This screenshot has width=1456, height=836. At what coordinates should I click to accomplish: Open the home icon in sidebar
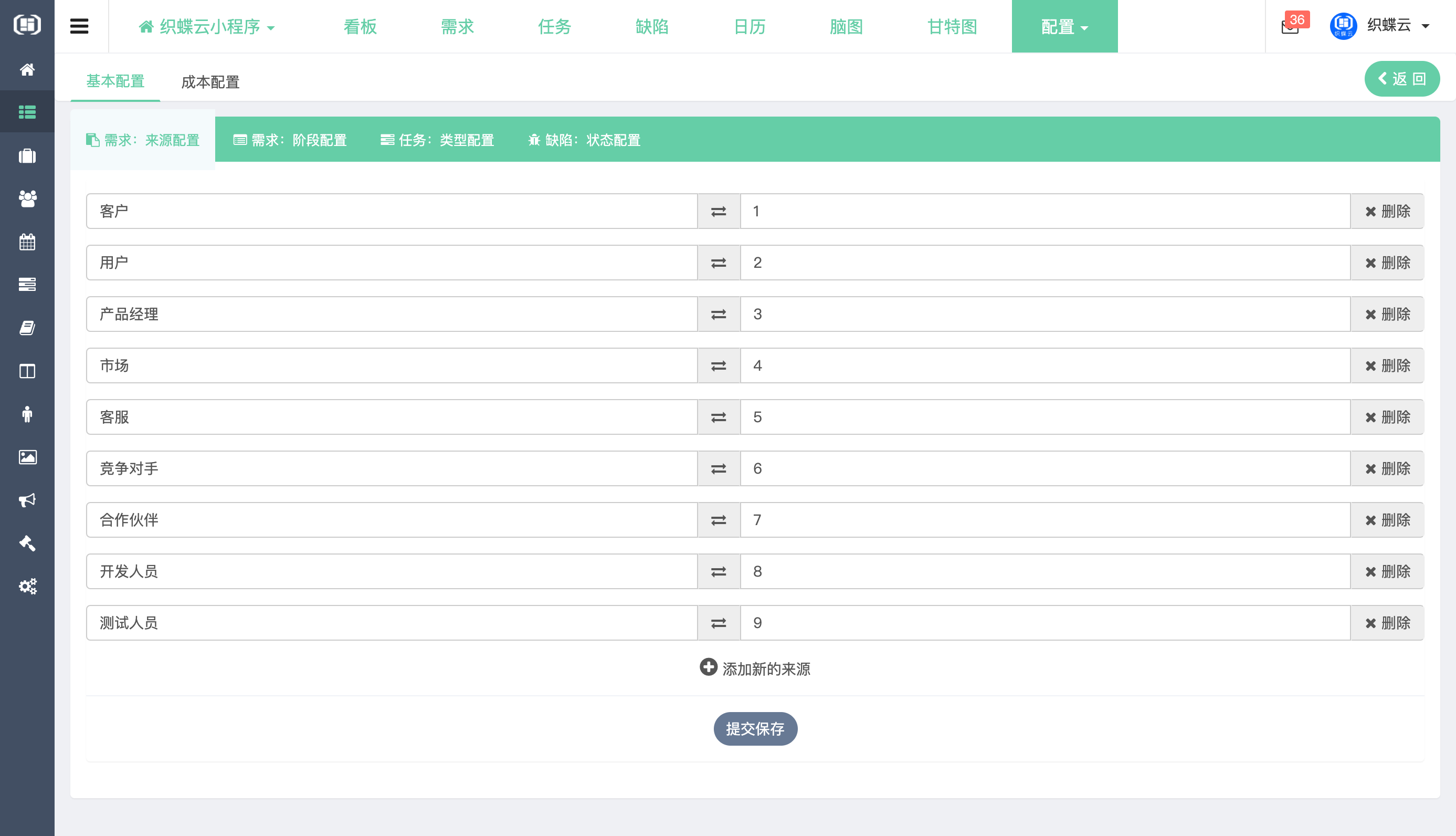(x=27, y=70)
